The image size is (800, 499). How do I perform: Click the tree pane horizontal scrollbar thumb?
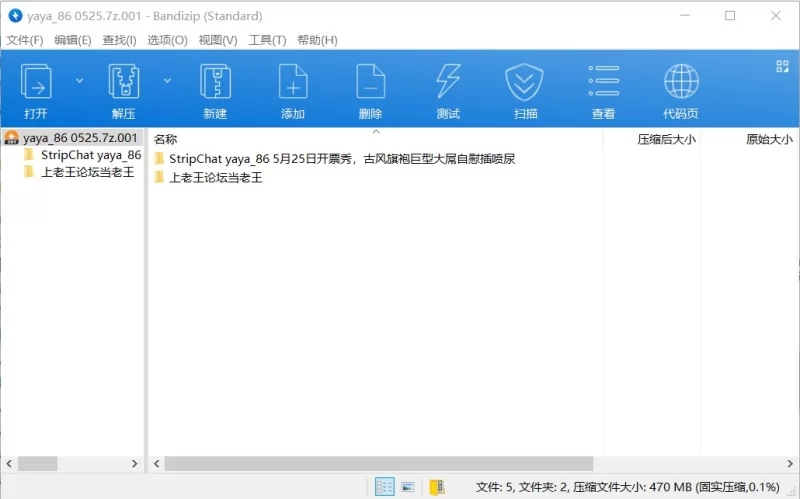pos(38,464)
